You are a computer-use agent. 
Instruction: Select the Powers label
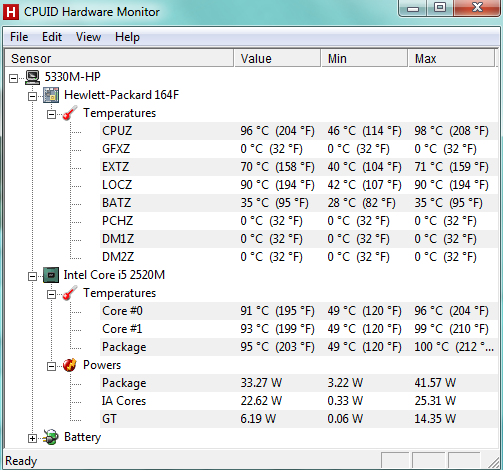[x=102, y=365]
